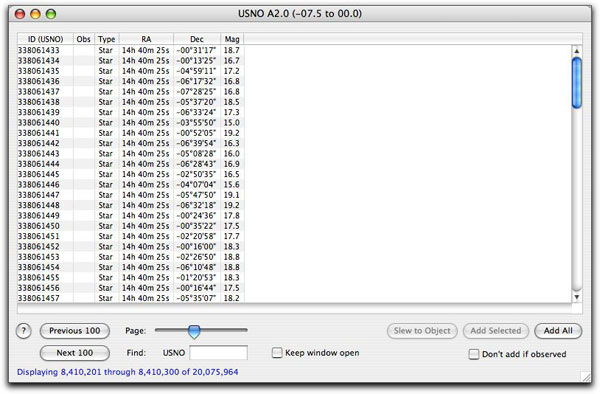Screen dimensions: 600x394
Task: Sort by the Mag column header
Action: 232,39
